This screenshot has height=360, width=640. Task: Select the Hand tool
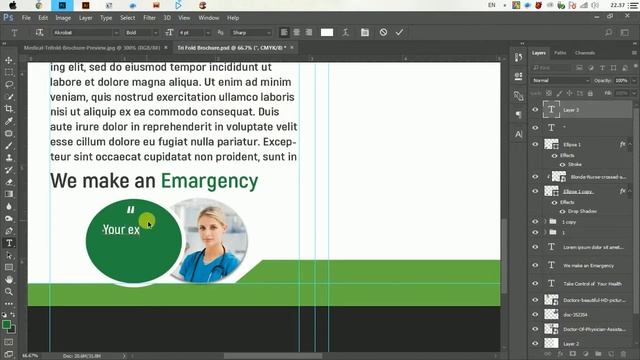coord(9,280)
